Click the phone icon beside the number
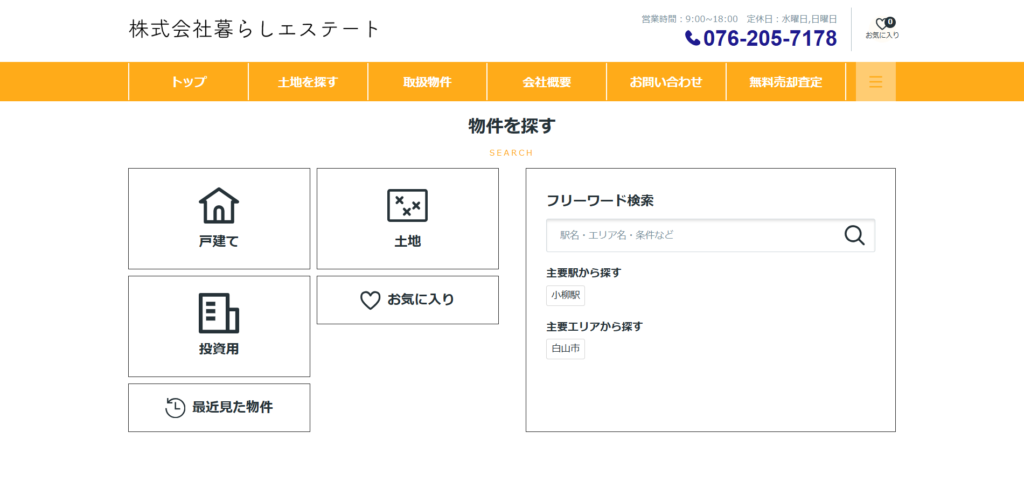The image size is (1024, 481). [692, 39]
